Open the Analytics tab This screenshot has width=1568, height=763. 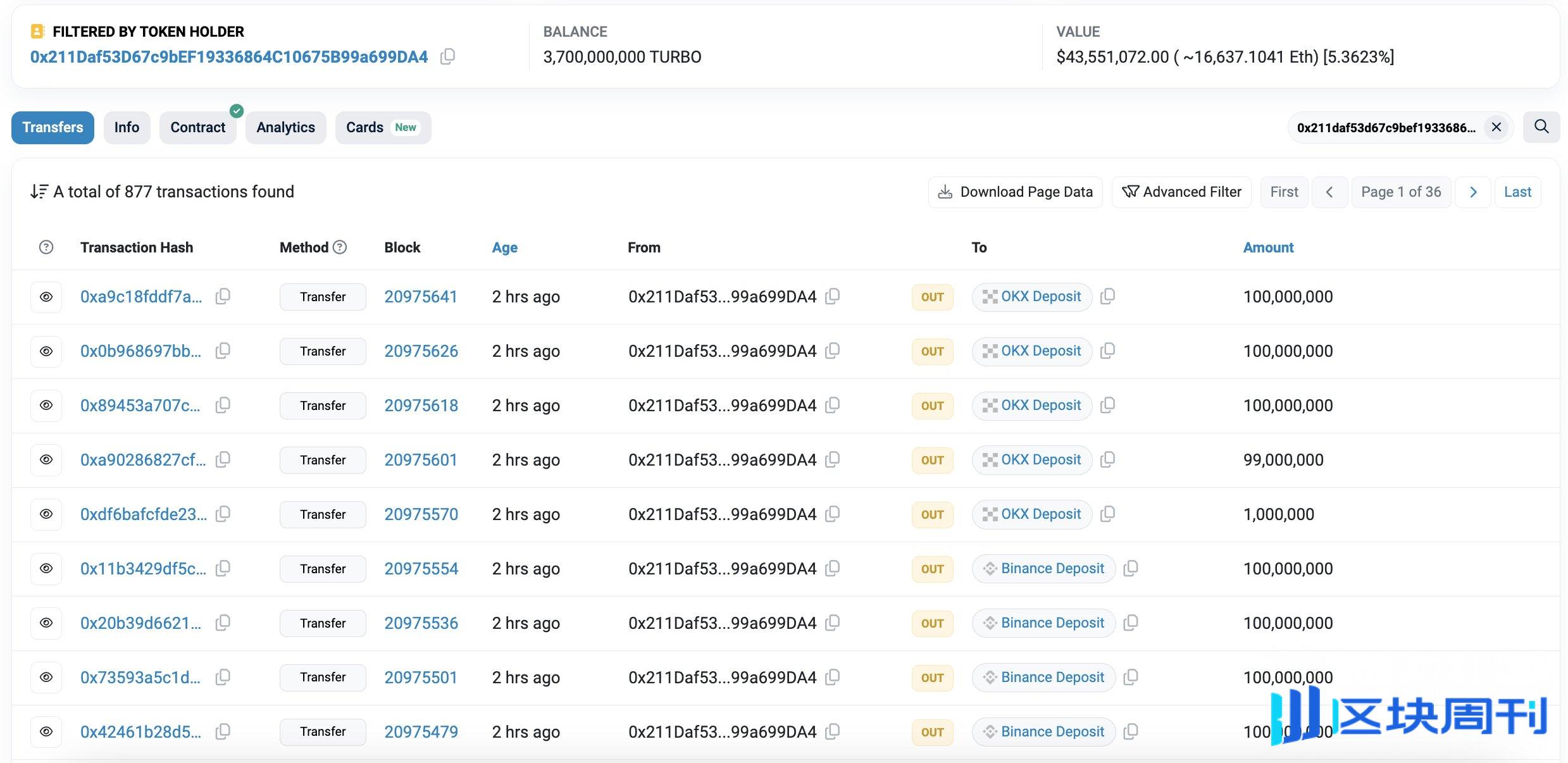[x=285, y=127]
